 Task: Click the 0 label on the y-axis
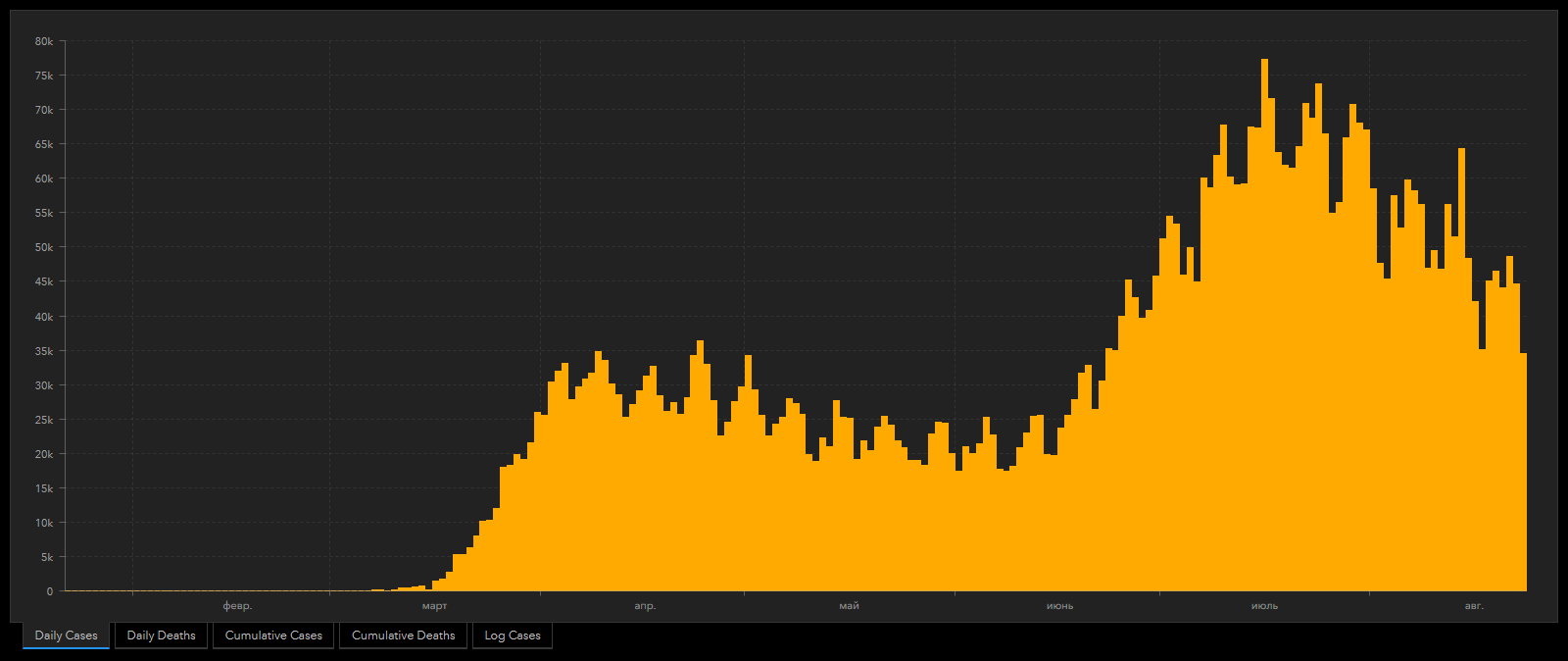click(50, 591)
